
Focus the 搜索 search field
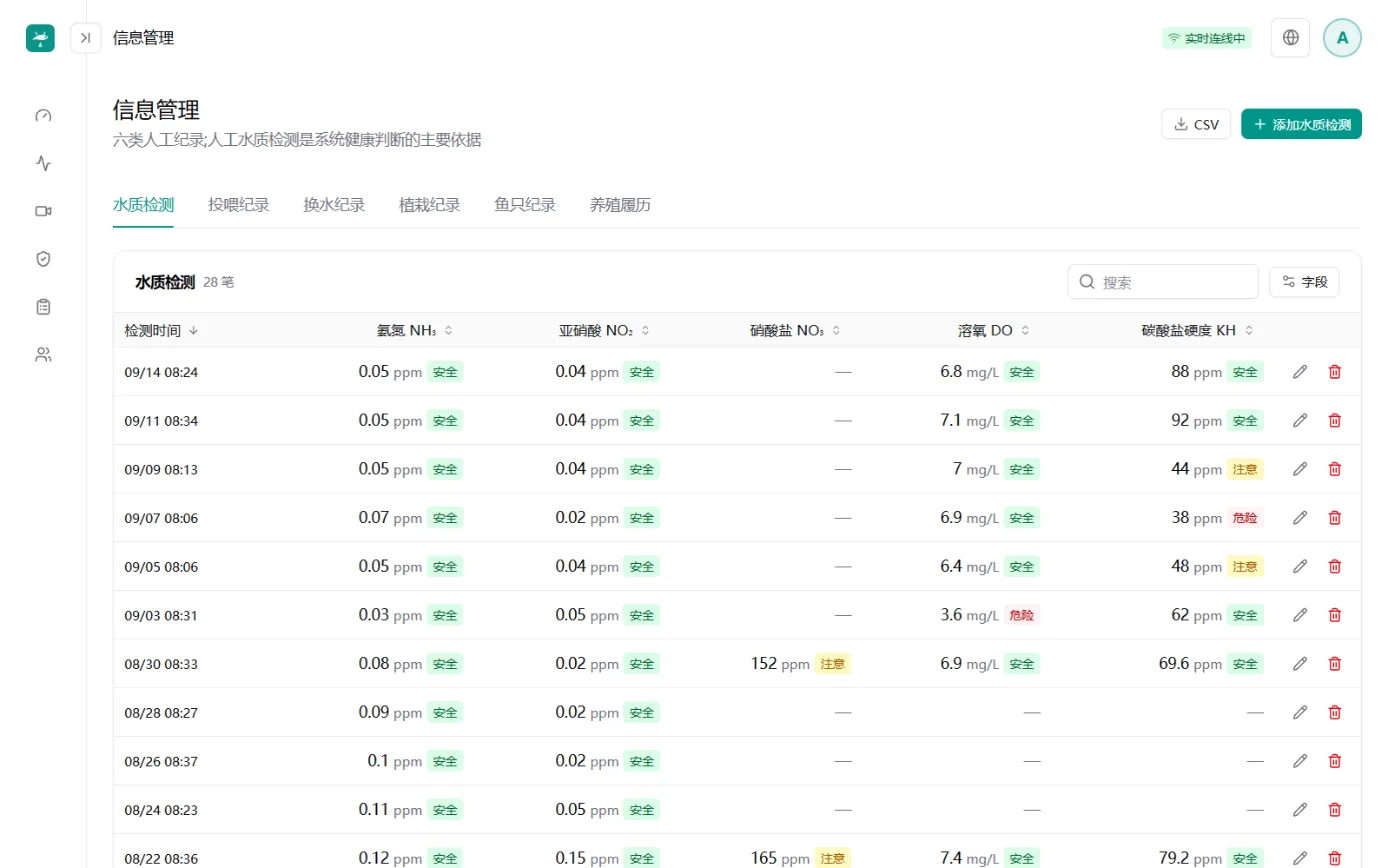tap(1163, 282)
